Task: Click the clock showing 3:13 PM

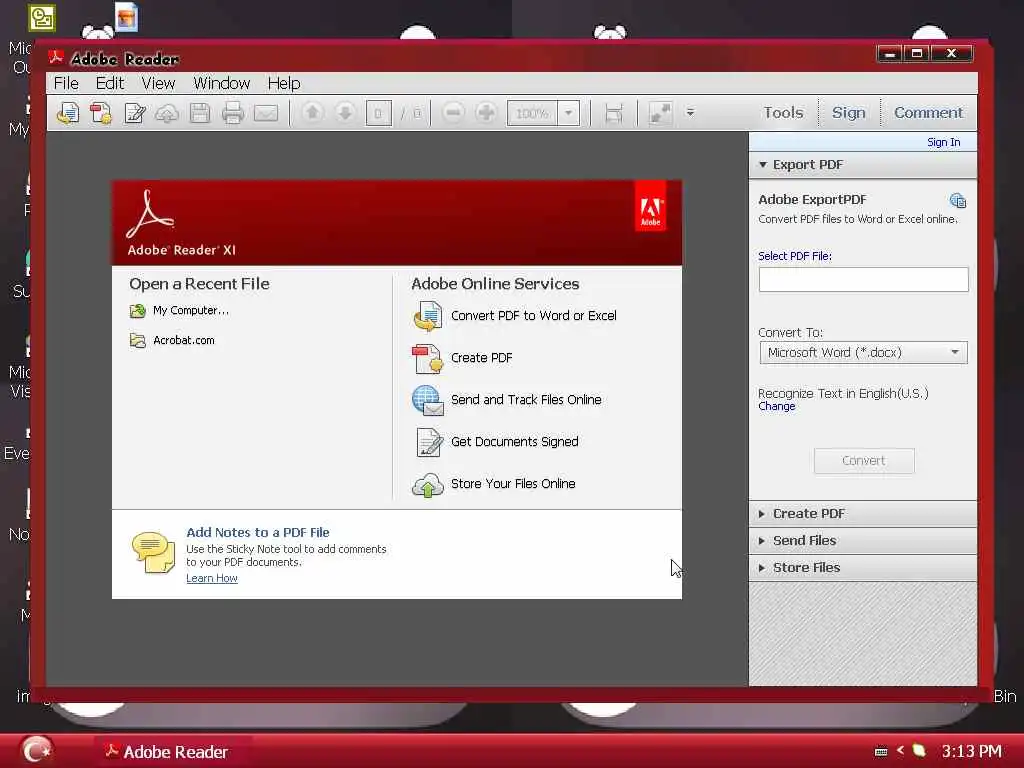Action: 971,752
